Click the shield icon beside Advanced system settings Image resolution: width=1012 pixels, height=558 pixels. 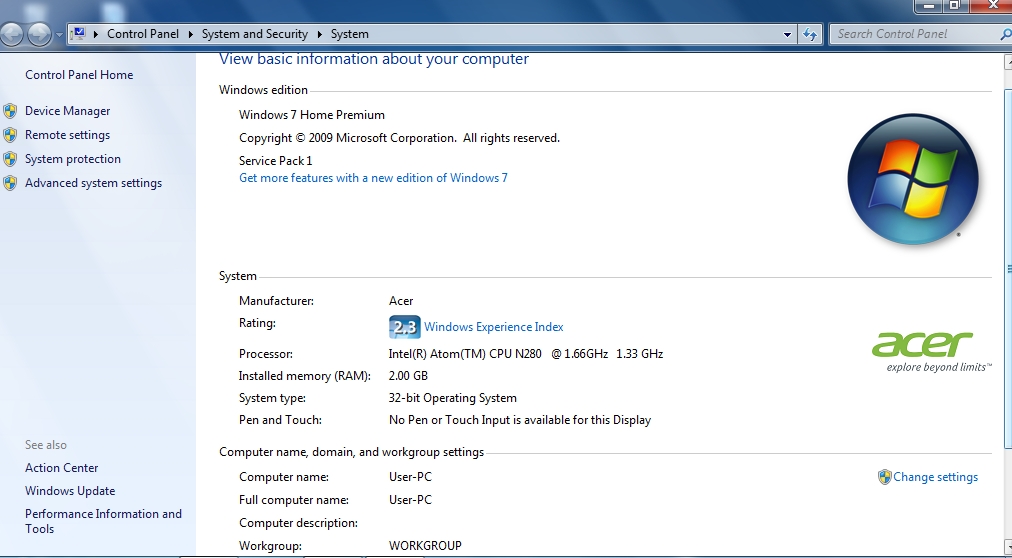point(10,183)
